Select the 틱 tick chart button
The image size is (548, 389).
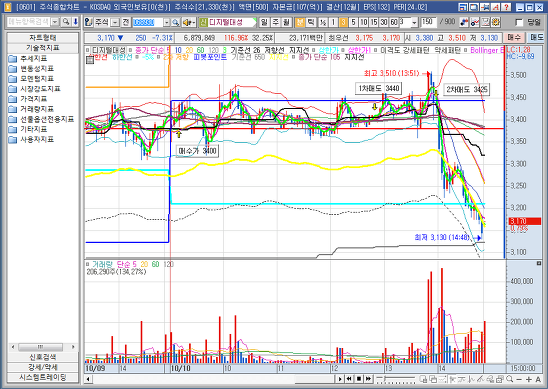(x=311, y=22)
